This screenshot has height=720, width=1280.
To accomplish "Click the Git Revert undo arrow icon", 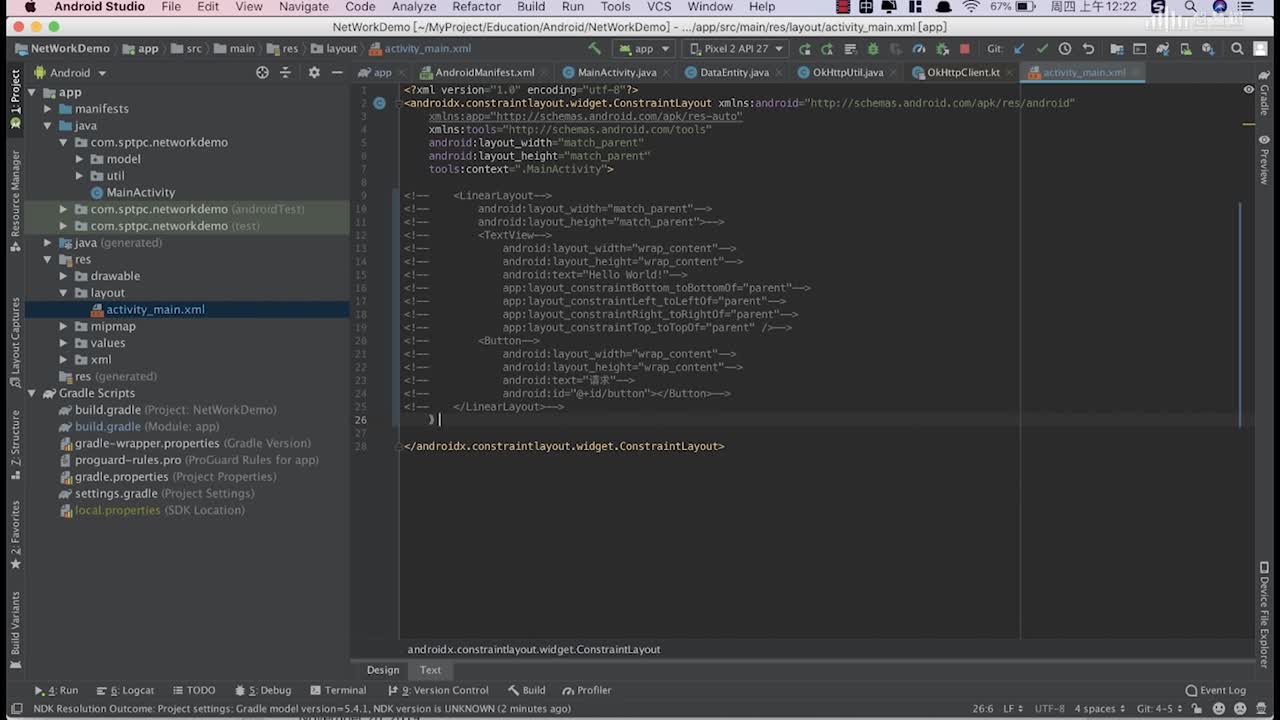I will [1089, 48].
